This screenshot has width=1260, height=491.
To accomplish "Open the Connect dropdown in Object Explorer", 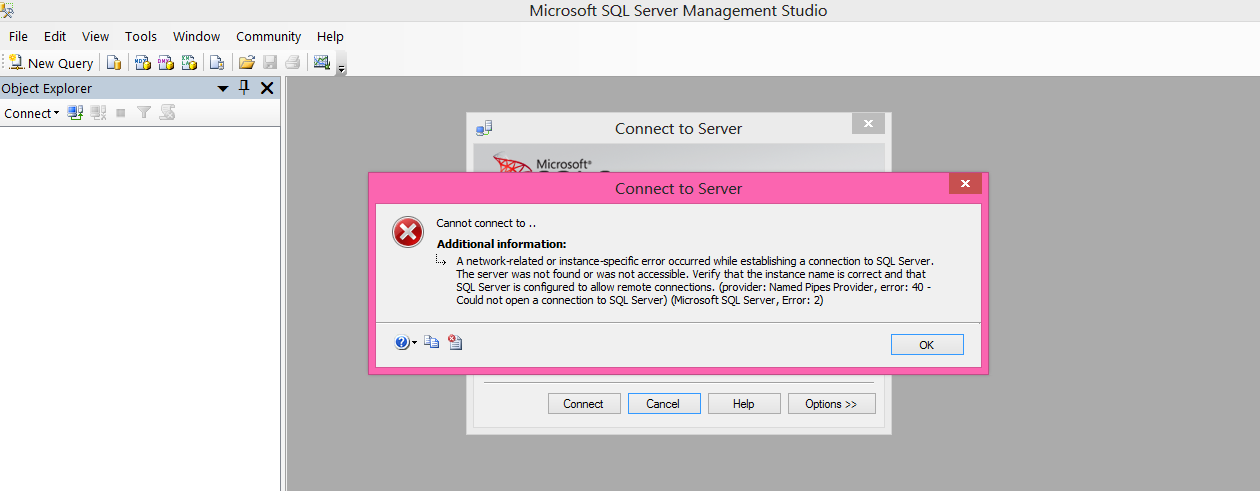I will click(31, 113).
